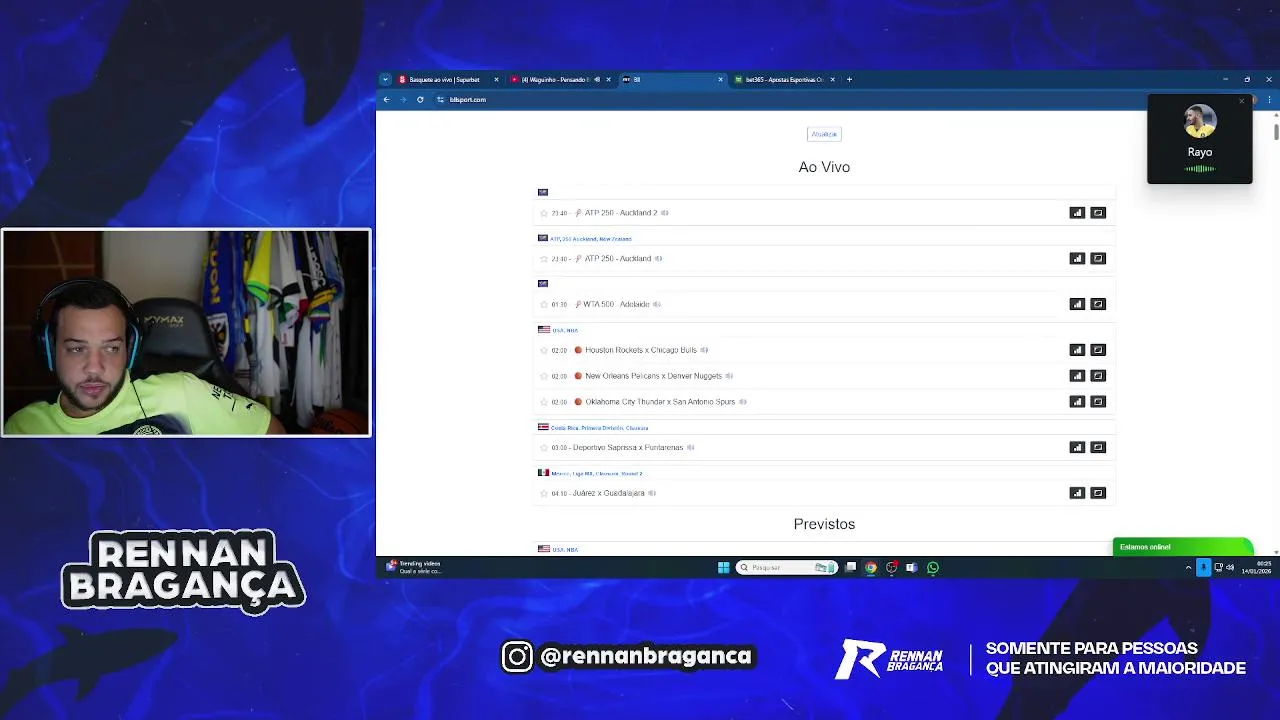Open statistics icon for Oklahoma City Thunder match
The width and height of the screenshot is (1280, 720).
[x=1077, y=402]
